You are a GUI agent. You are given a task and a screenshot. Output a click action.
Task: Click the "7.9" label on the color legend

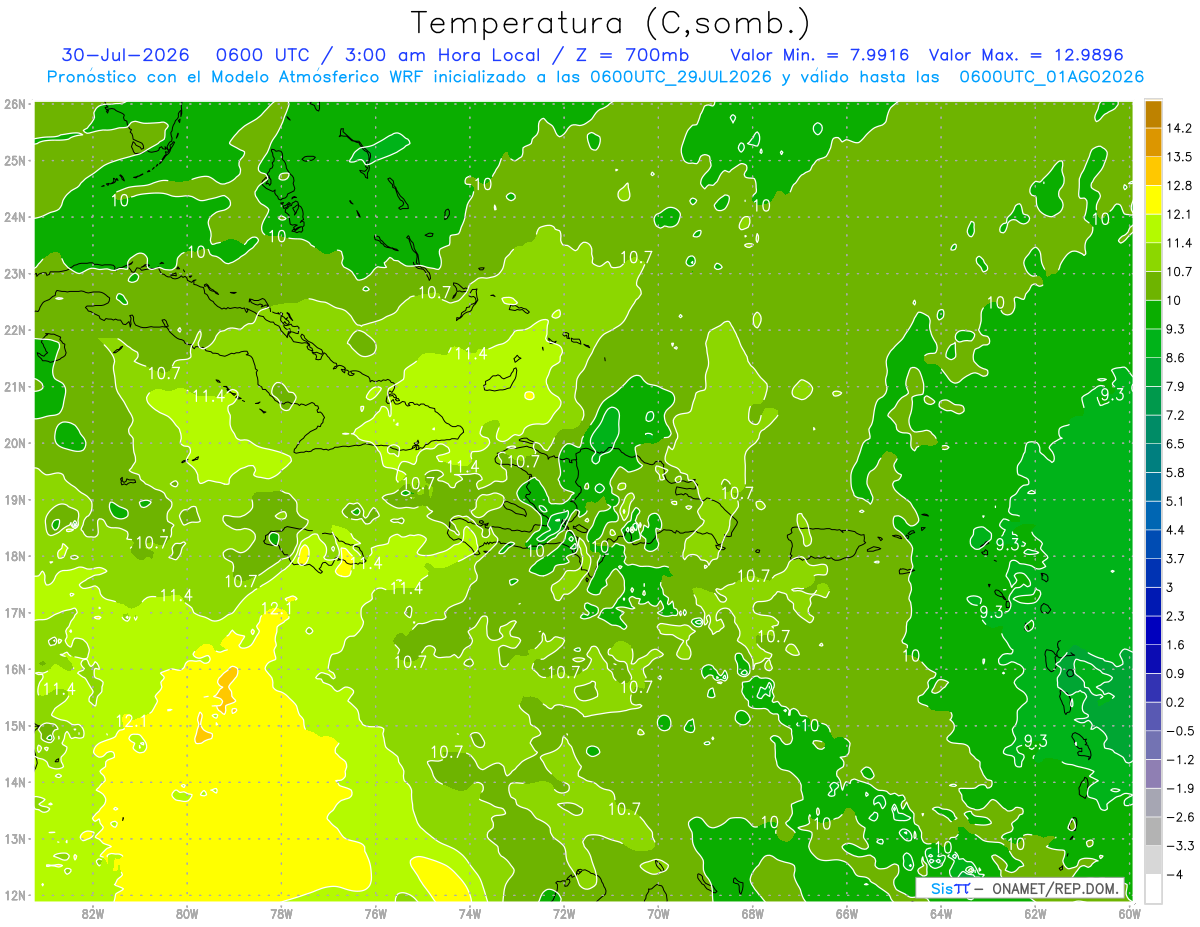coord(1175,386)
